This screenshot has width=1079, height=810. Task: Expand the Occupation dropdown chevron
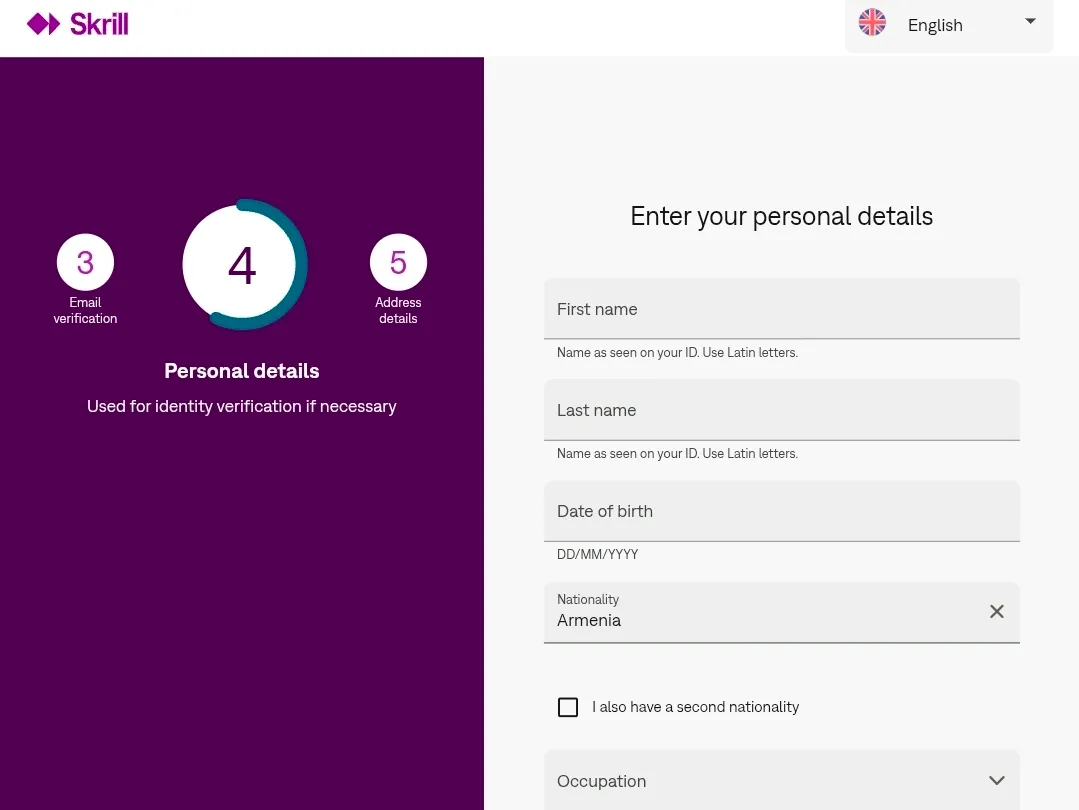point(996,780)
